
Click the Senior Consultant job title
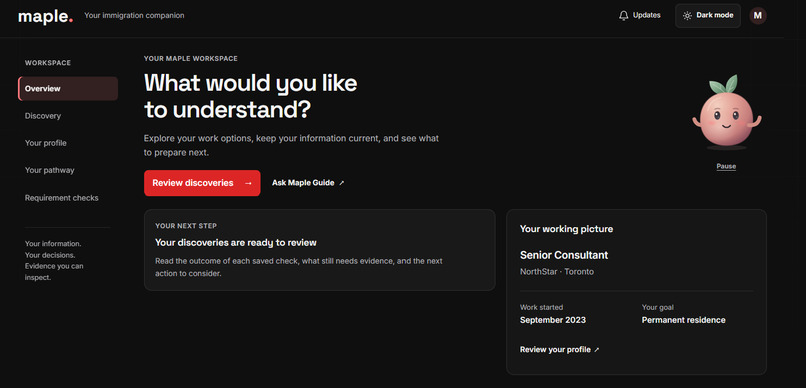tap(564, 255)
